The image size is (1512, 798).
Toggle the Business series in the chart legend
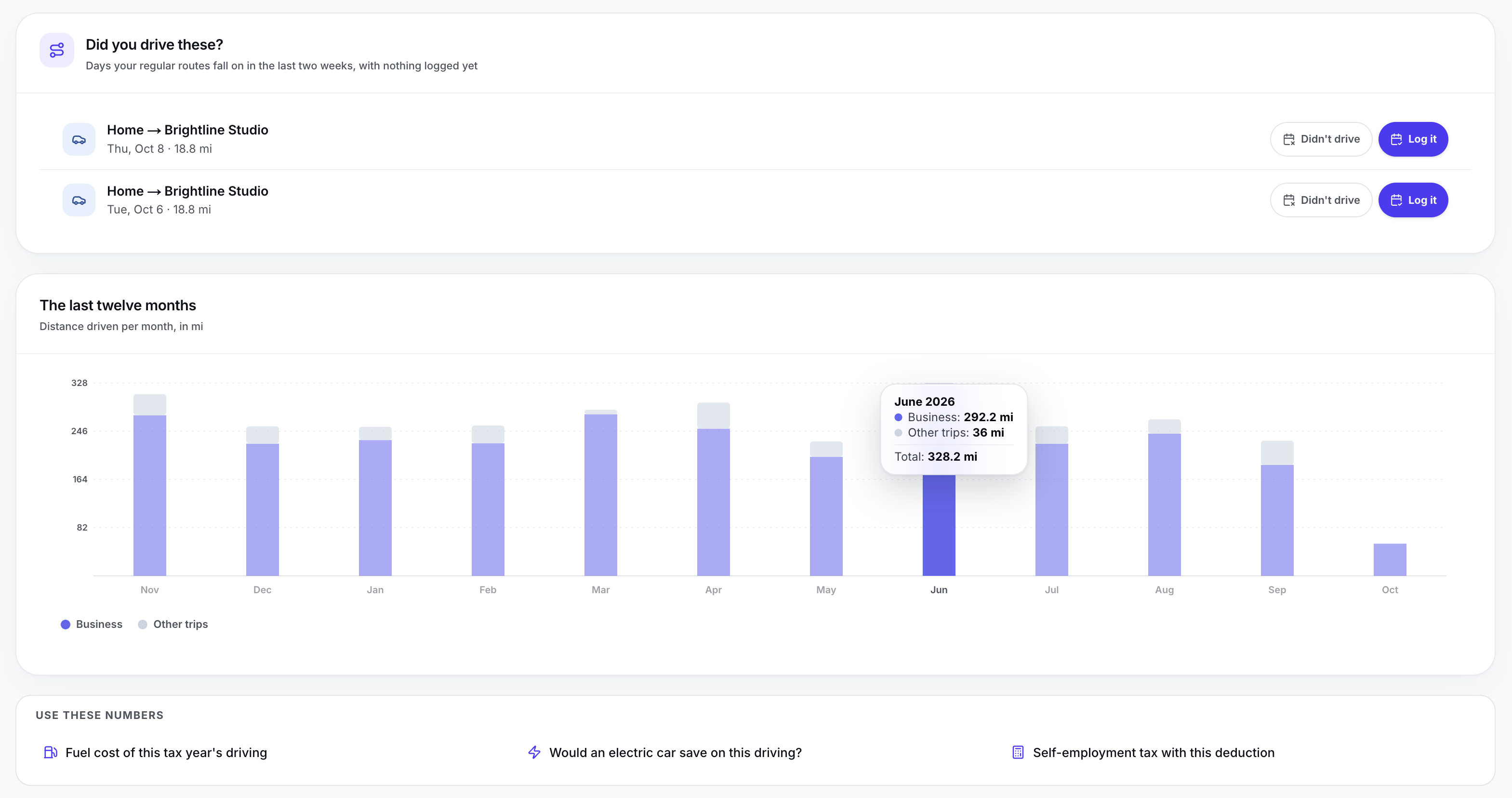point(92,624)
